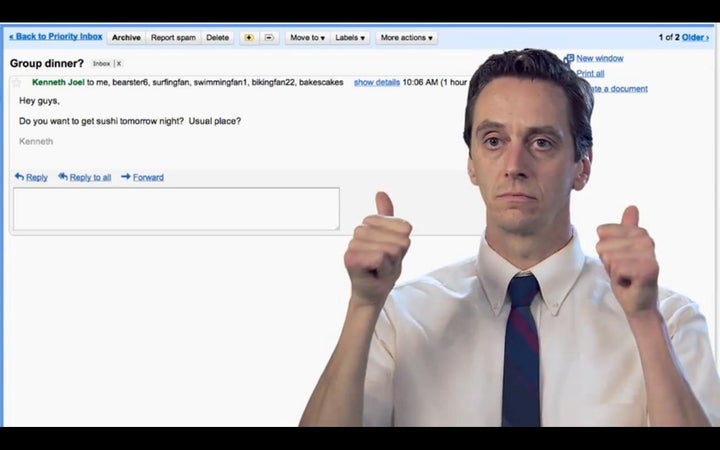Star the message from Kenneth Joel
The image size is (720, 450).
pyautogui.click(x=17, y=83)
